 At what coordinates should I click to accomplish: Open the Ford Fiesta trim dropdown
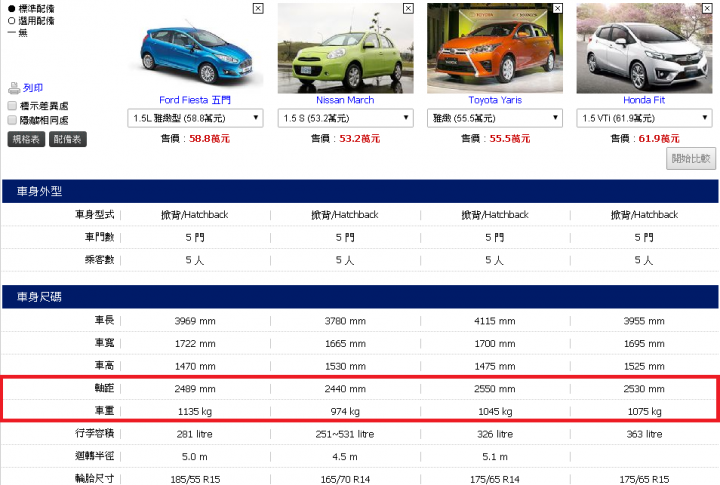click(x=195, y=118)
